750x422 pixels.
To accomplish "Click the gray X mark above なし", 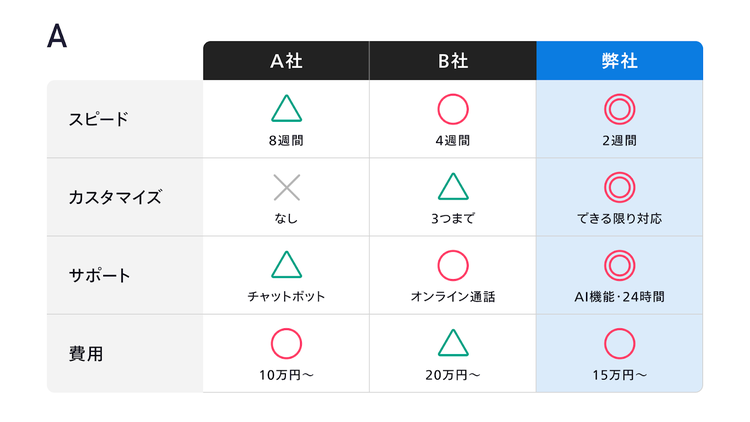I will click(x=286, y=187).
